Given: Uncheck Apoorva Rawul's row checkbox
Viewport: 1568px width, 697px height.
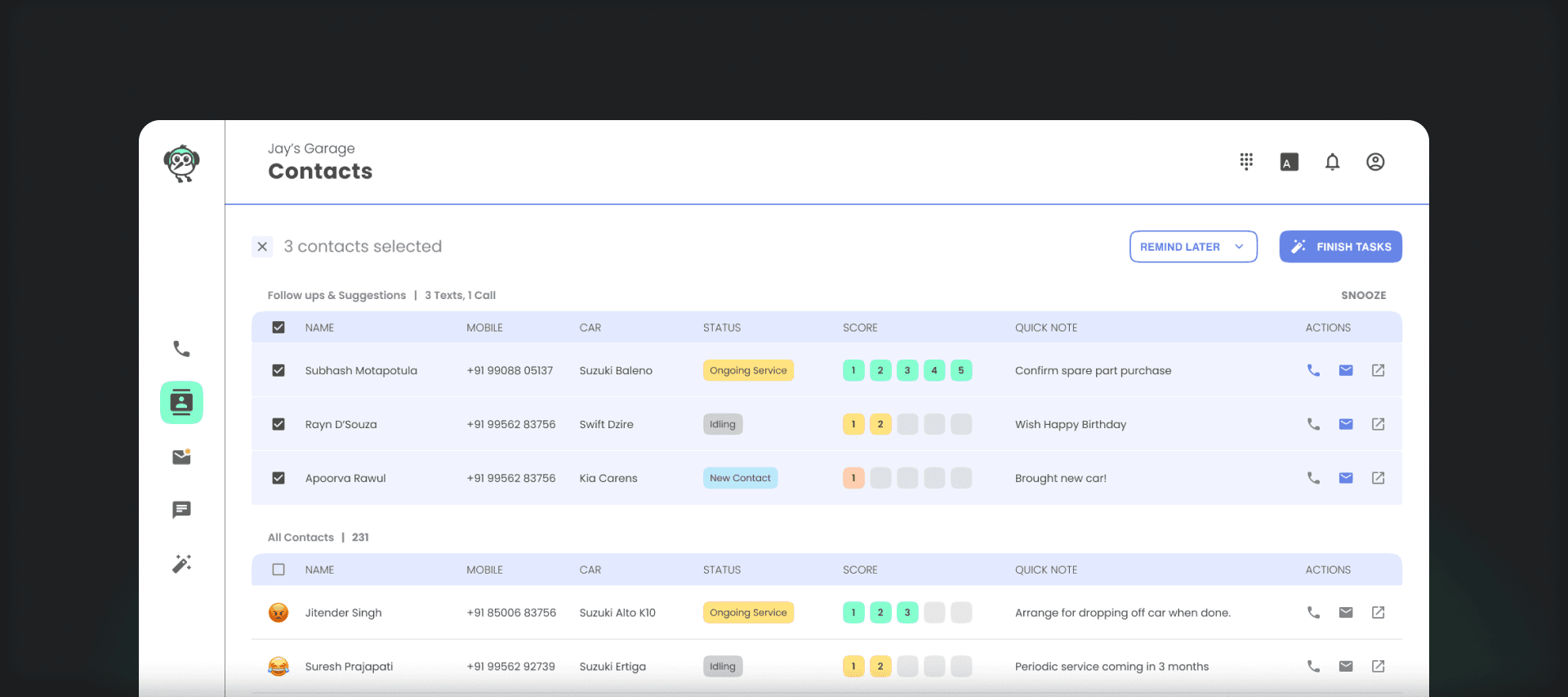Looking at the screenshot, I should pyautogui.click(x=278, y=478).
